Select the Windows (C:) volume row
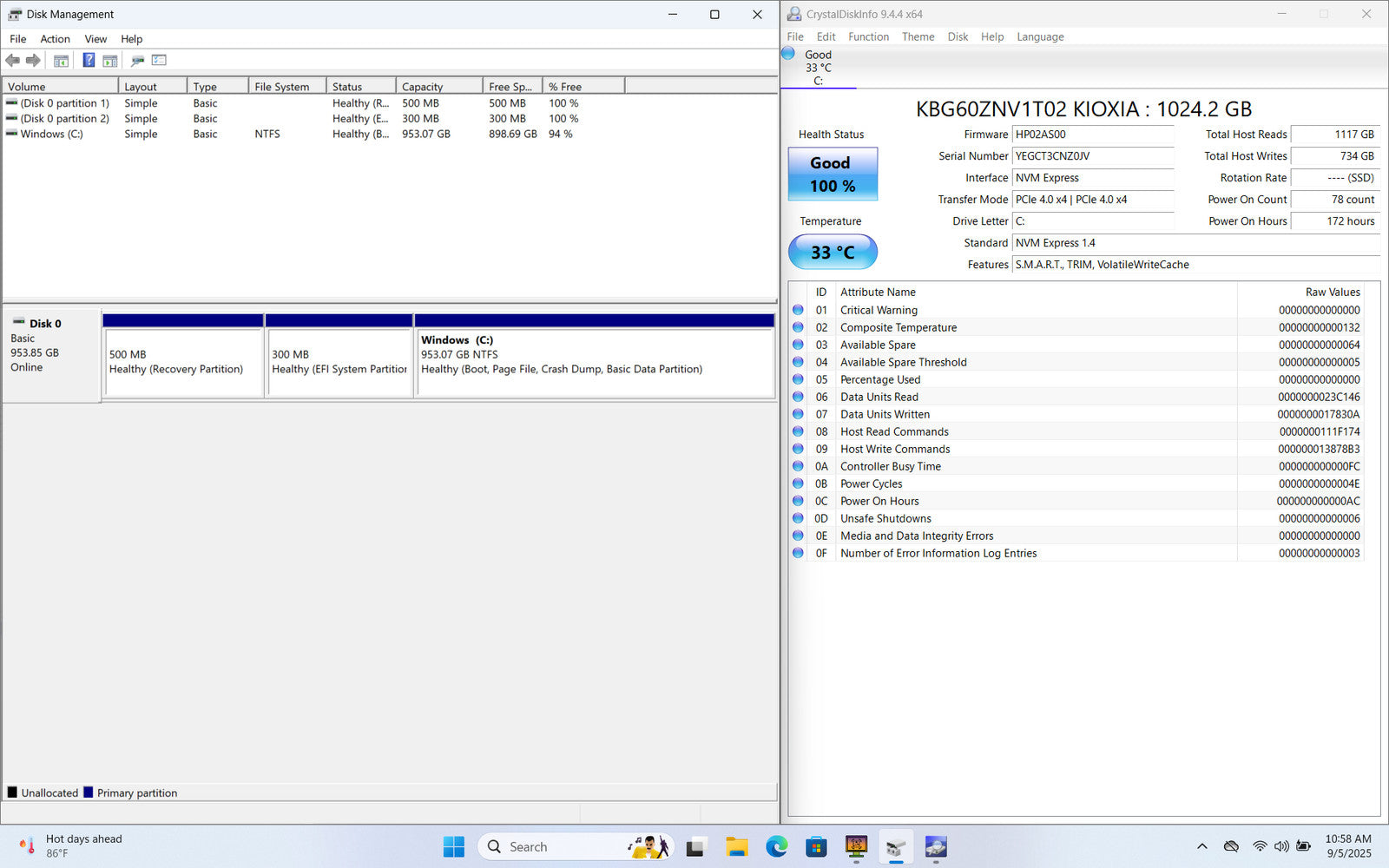The width and height of the screenshot is (1389, 868). point(51,135)
